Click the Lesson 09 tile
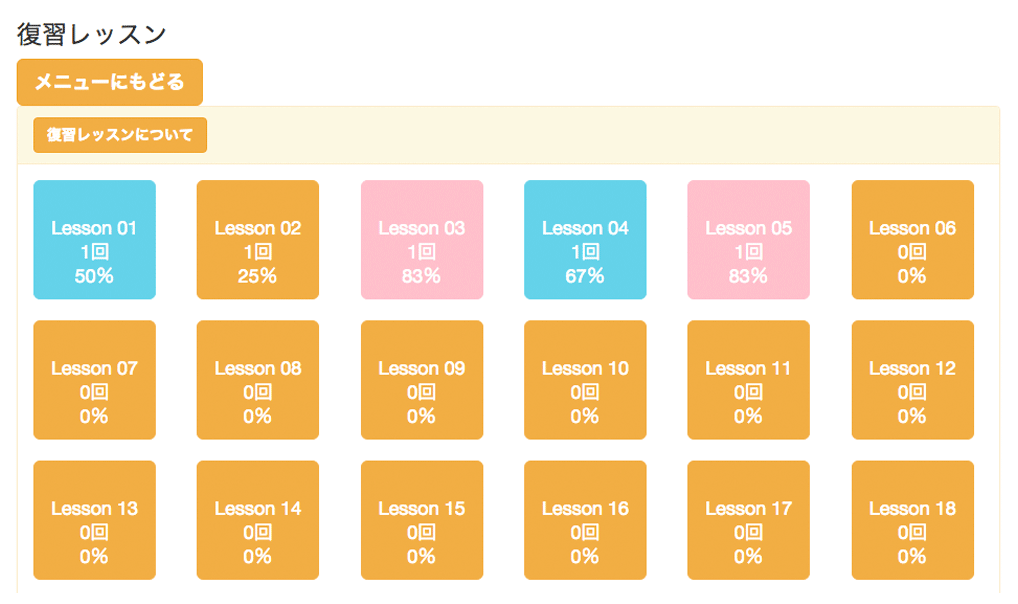 [422, 380]
